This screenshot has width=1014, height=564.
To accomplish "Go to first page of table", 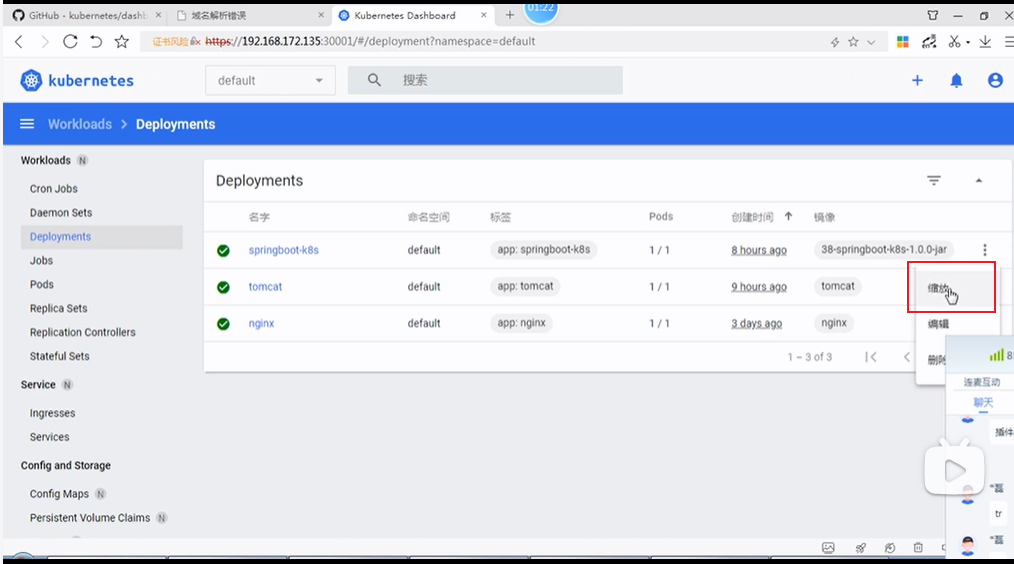I will point(871,357).
